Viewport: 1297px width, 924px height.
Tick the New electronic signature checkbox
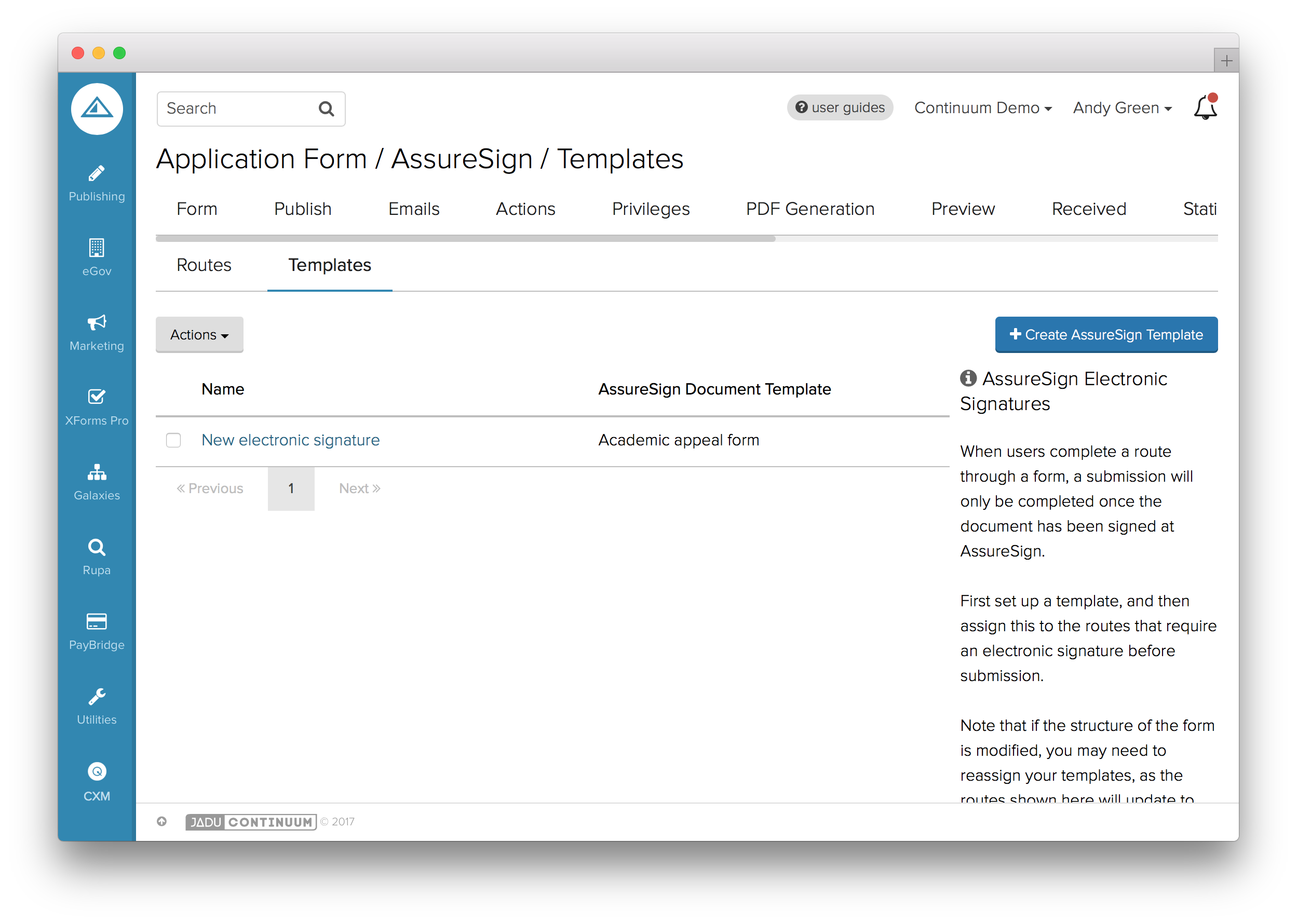(x=173, y=440)
